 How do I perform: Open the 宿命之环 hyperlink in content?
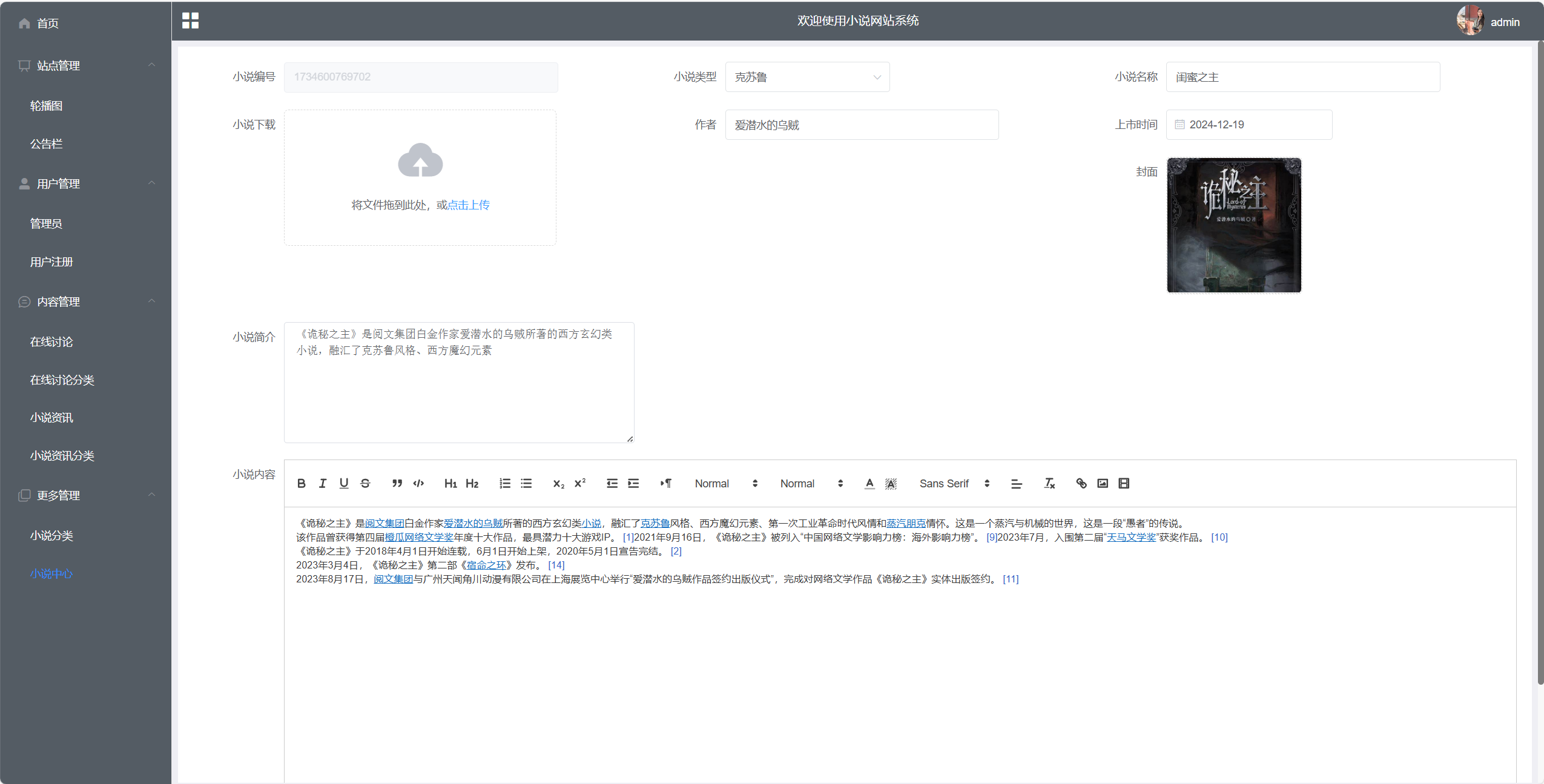[486, 565]
